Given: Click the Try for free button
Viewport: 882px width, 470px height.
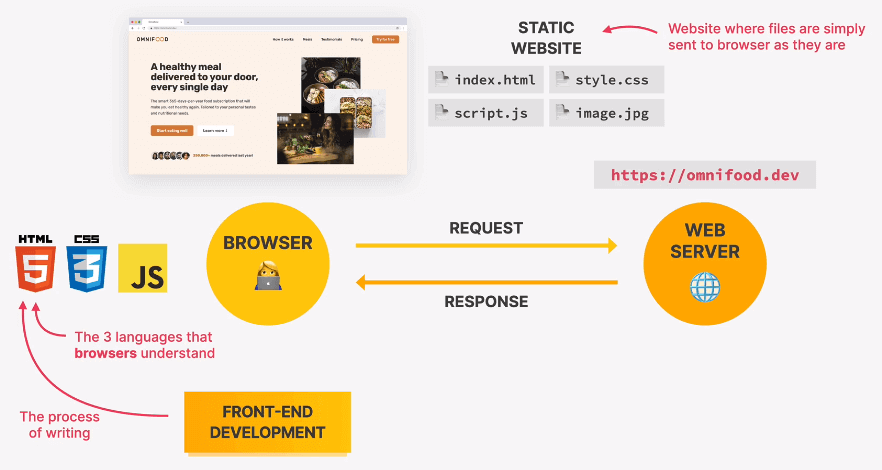Looking at the screenshot, I should [x=384, y=39].
